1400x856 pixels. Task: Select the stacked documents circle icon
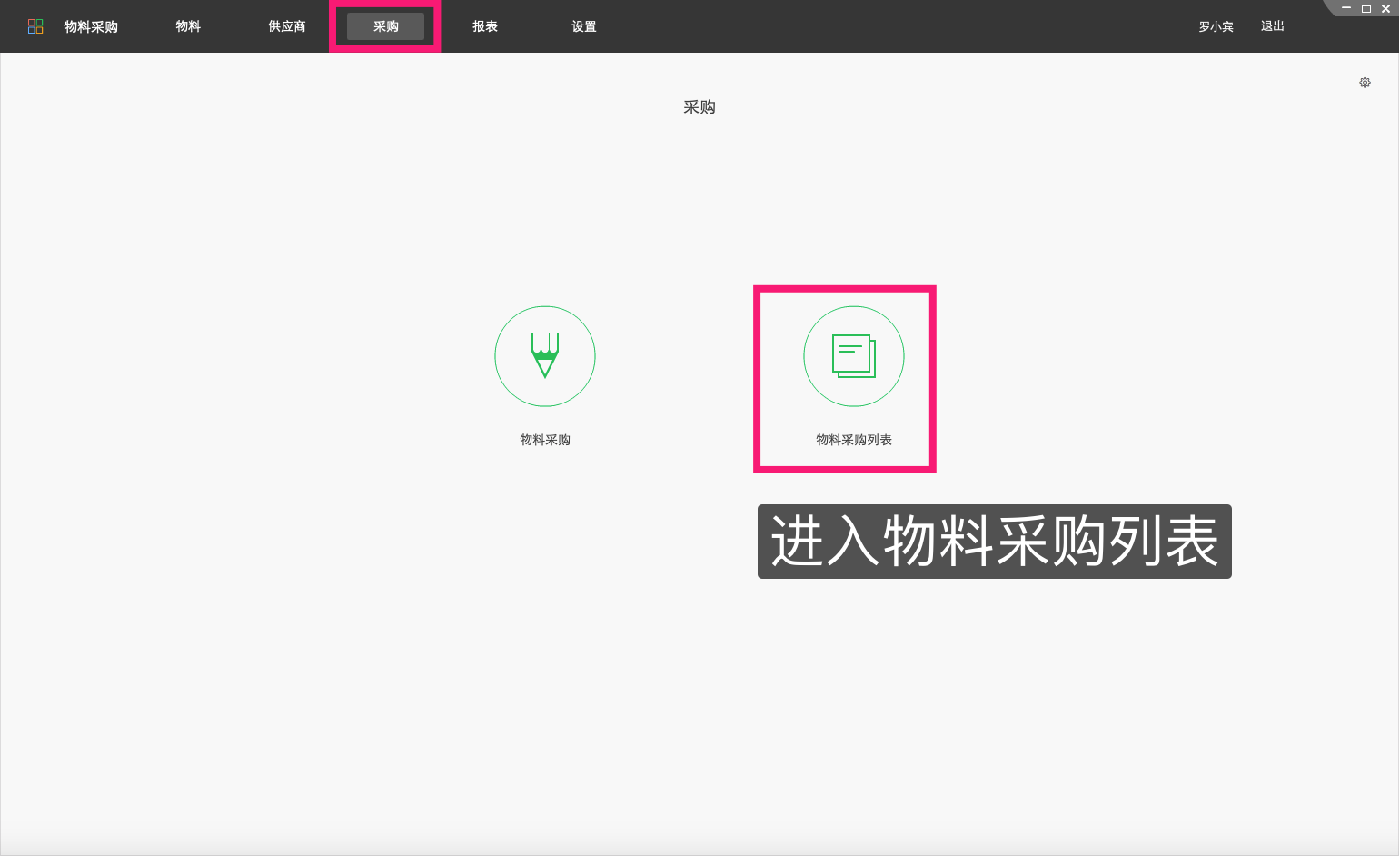(x=853, y=356)
